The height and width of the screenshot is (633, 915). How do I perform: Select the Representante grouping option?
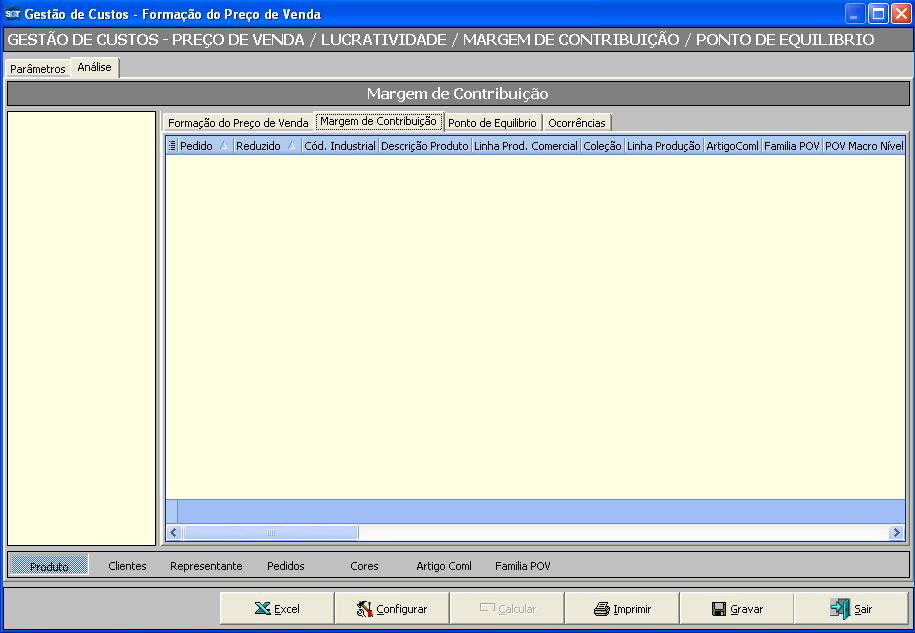[x=206, y=566]
